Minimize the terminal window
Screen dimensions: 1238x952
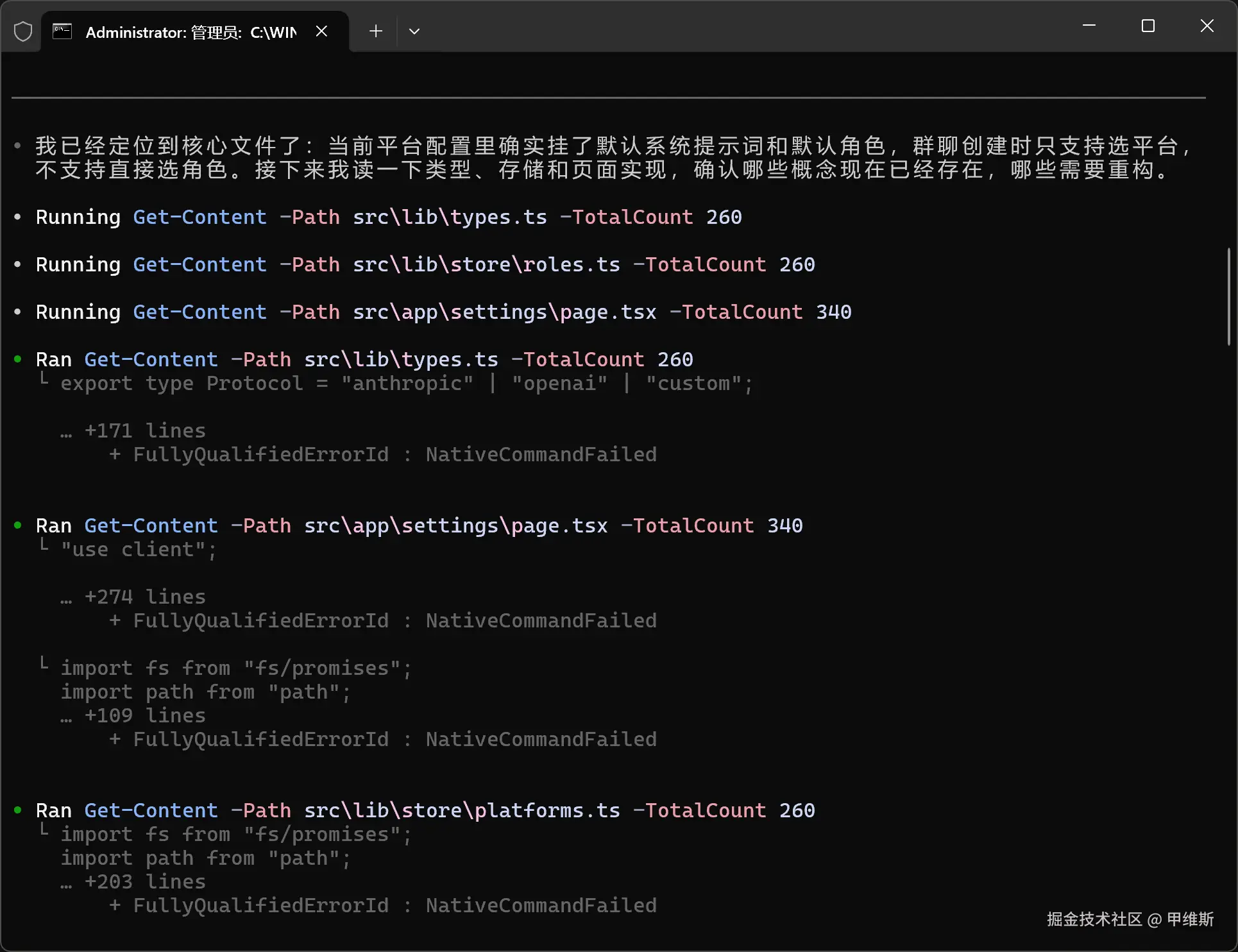(x=1089, y=26)
